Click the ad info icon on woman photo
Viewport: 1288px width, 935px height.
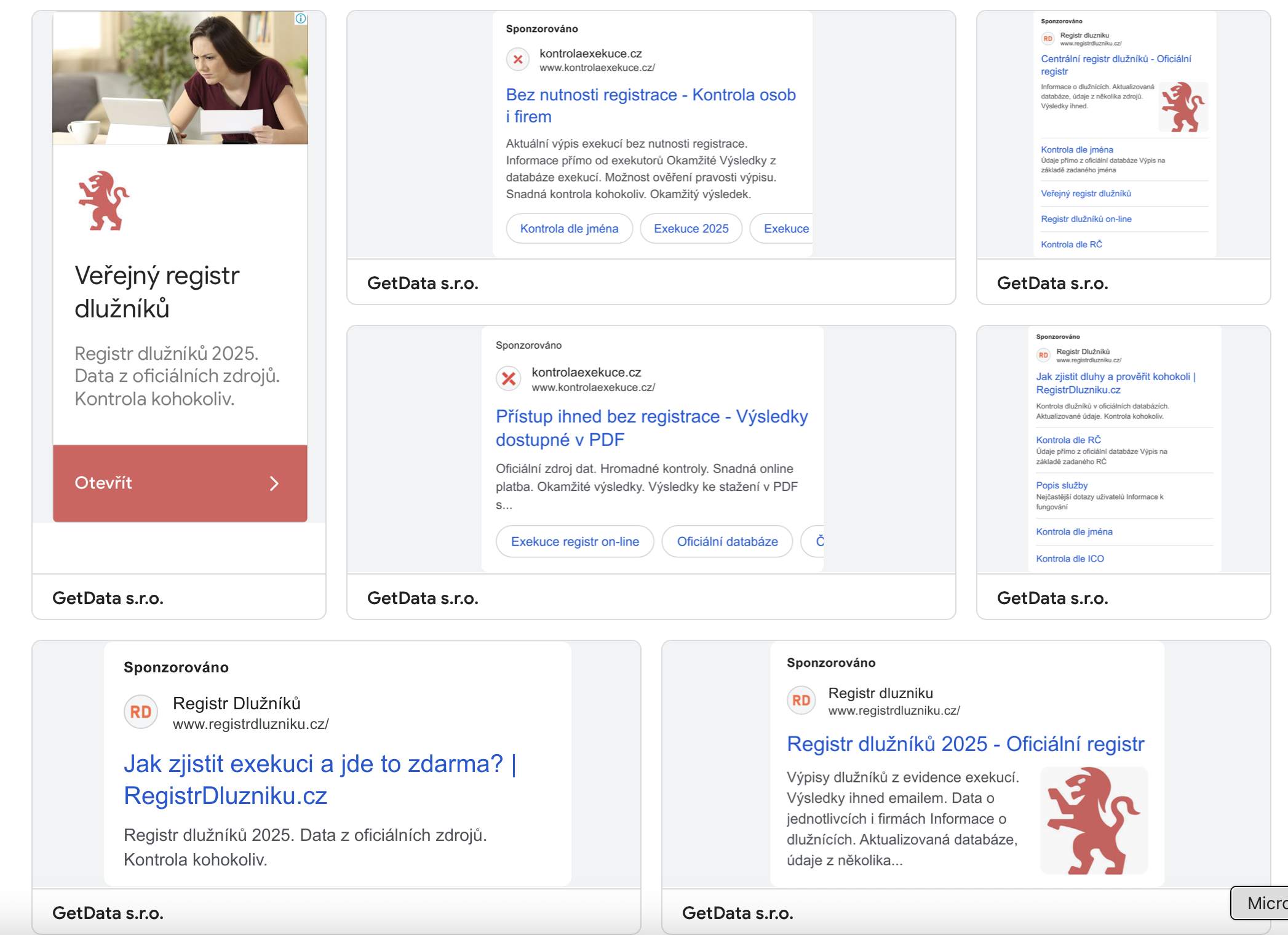pos(301,18)
